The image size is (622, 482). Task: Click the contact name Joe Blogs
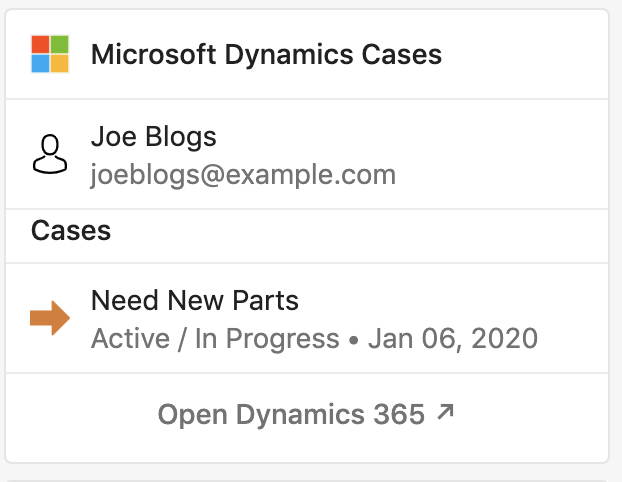[x=154, y=136]
